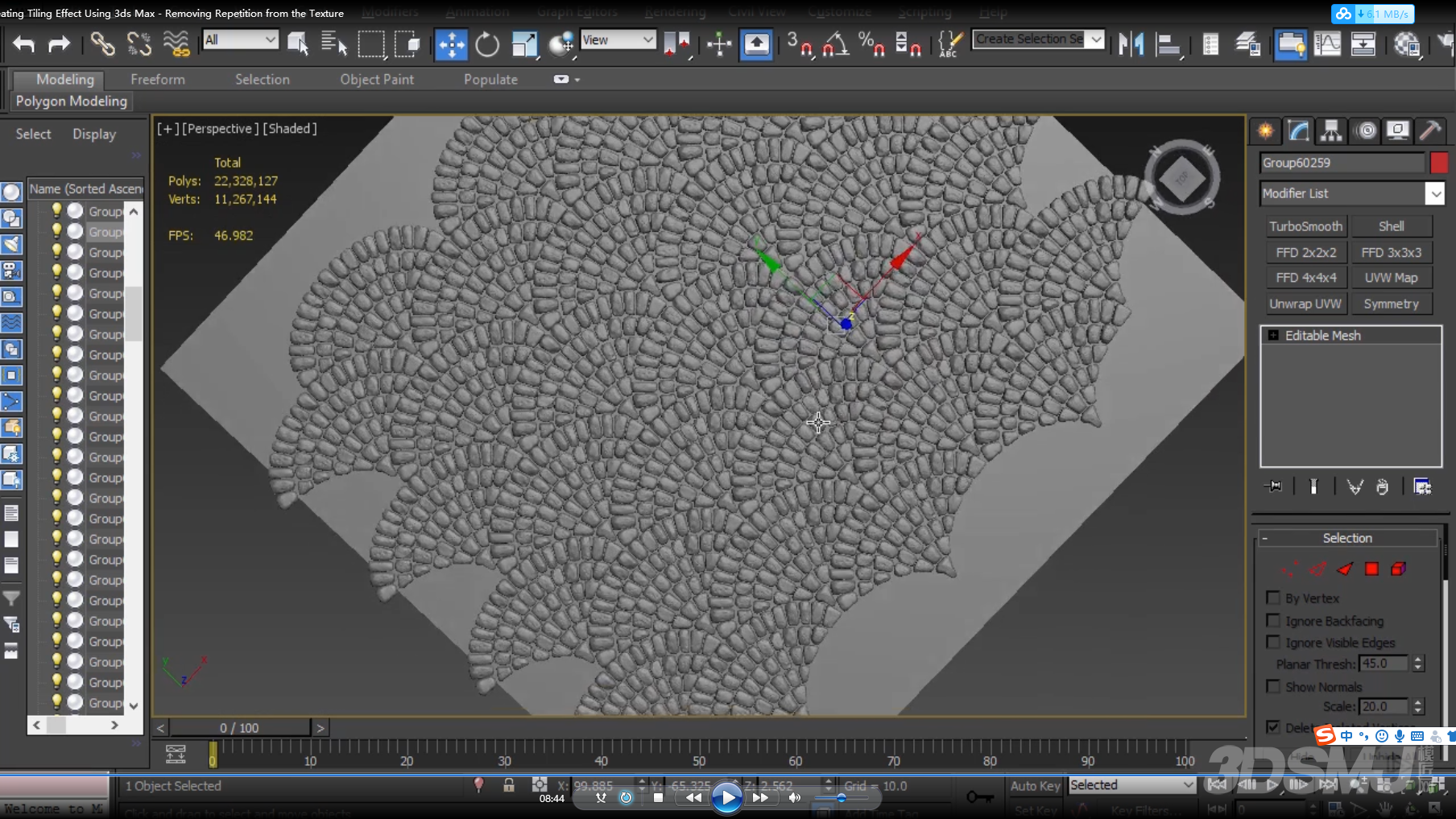Click the time slider 0 / 100 handle
The height and width of the screenshot is (819, 1456).
pos(239,728)
